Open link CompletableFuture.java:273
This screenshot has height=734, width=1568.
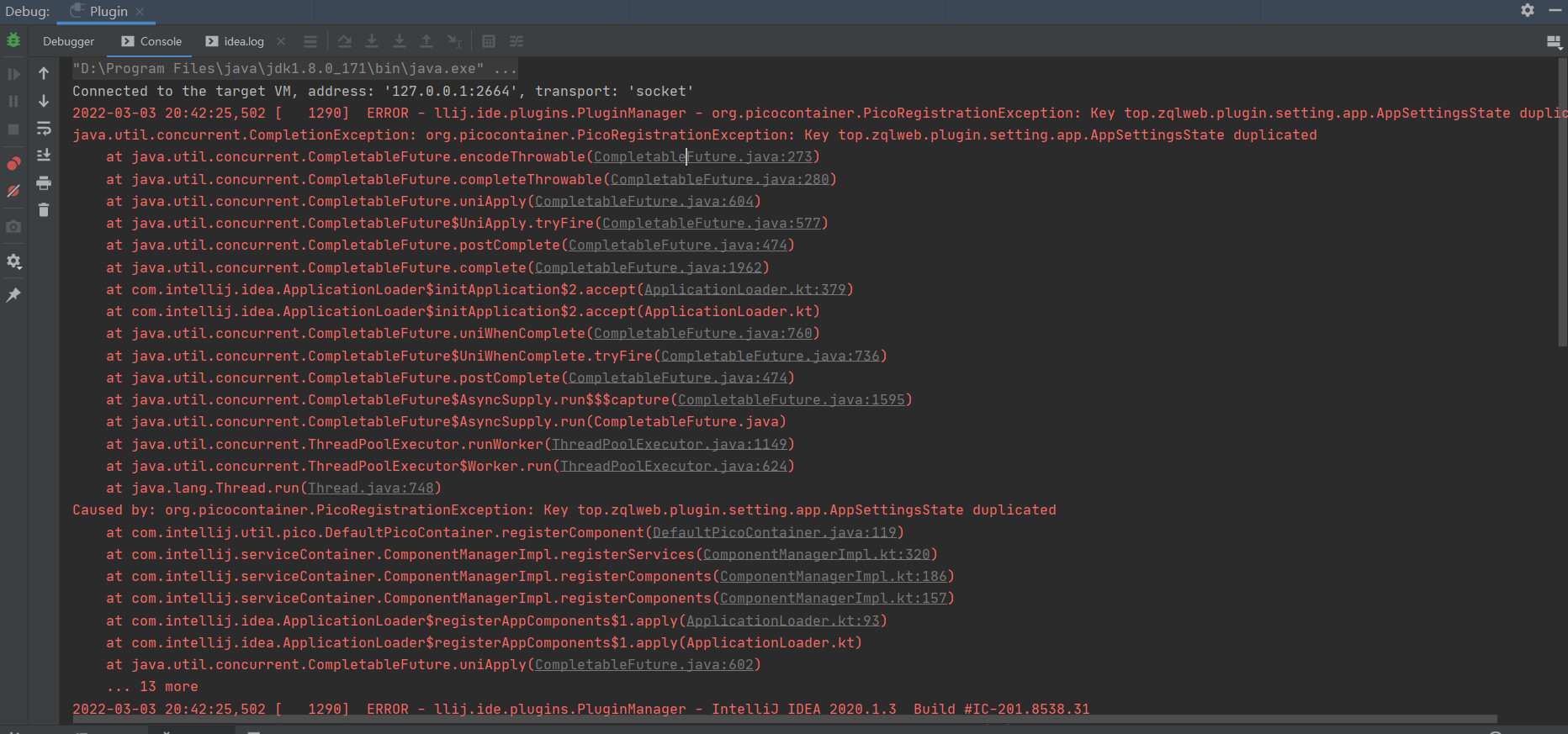click(703, 156)
